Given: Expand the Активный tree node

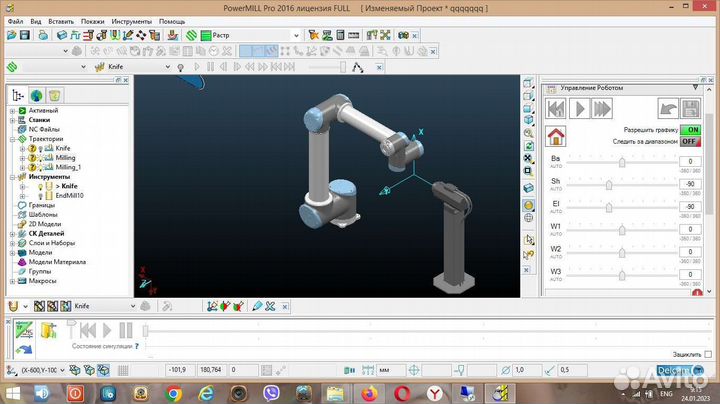Looking at the screenshot, I should coord(13,111).
